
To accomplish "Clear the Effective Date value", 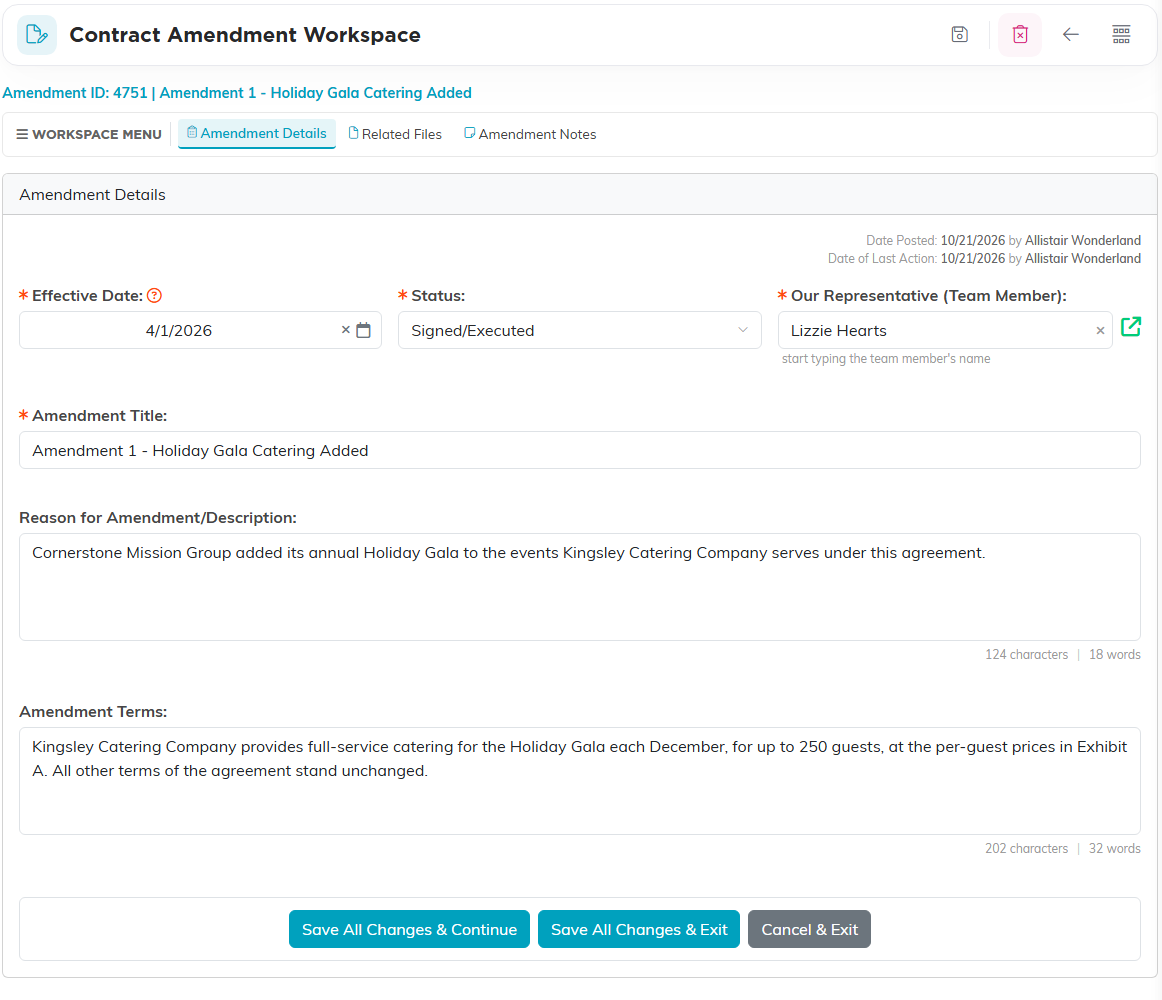I will click(345, 330).
